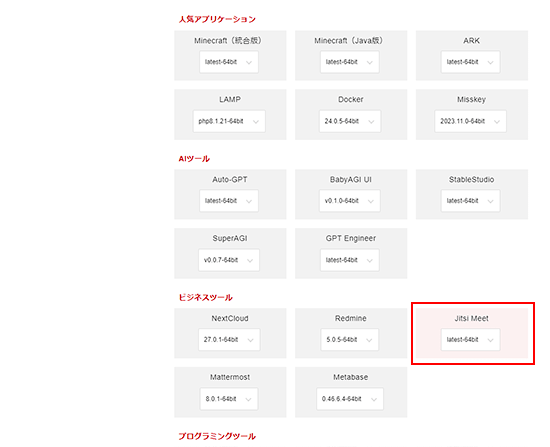Open the BabyAGI UI v0.1.0-64bit dropdown
This screenshot has height=447, width=550.
coord(349,201)
